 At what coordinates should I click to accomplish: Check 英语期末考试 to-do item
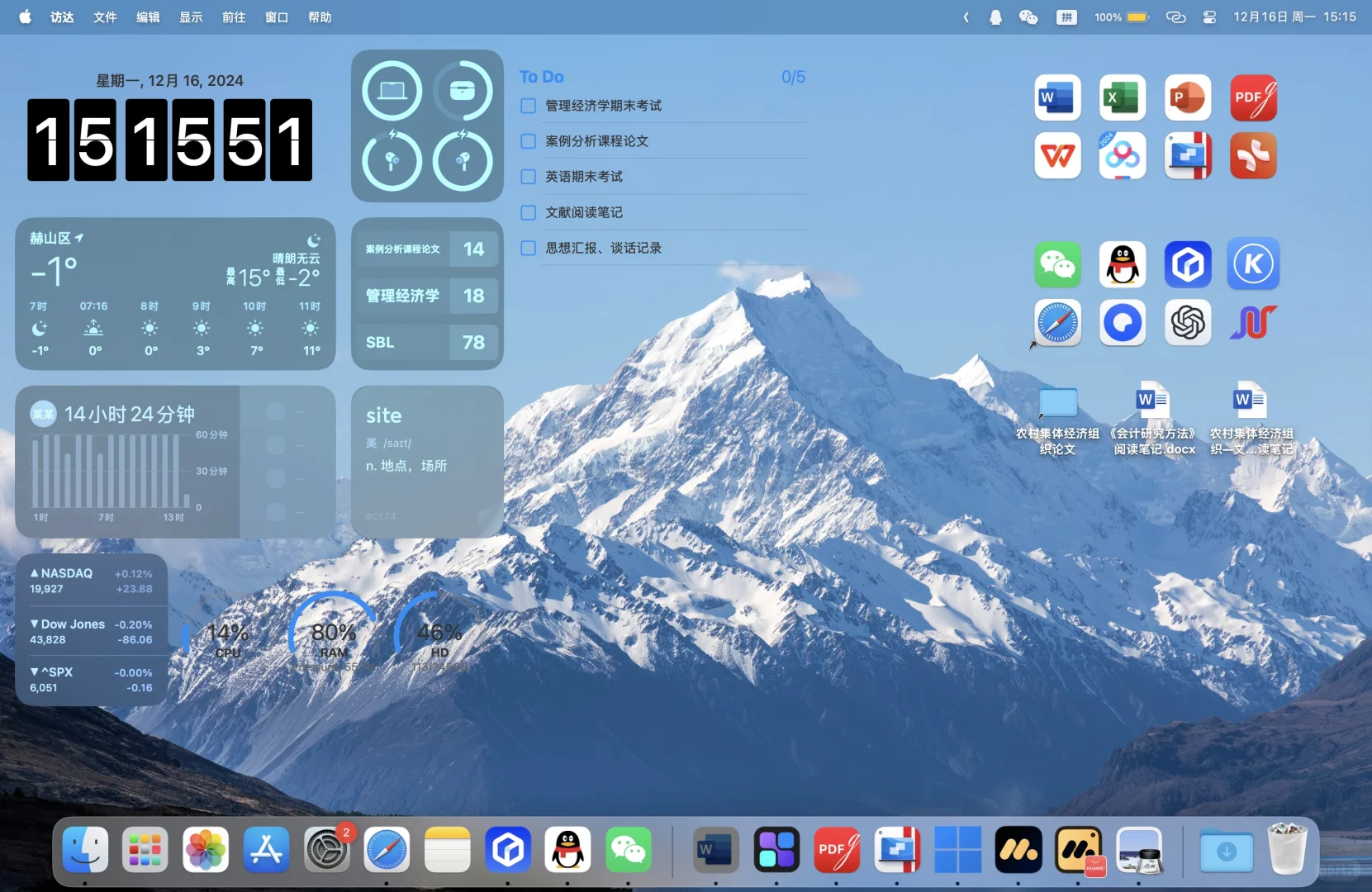pyautogui.click(x=529, y=177)
